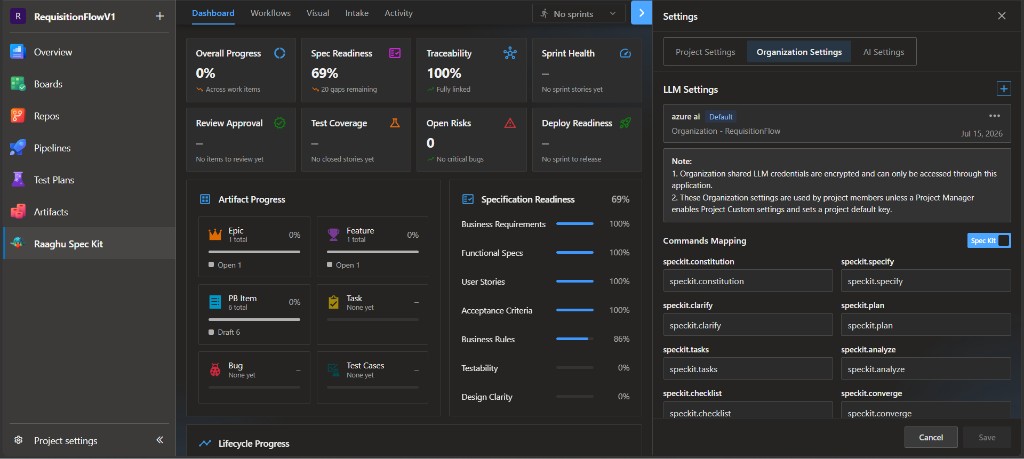
Task: Click the plus icon next to RequisitionFlowV1
Action: (160, 16)
